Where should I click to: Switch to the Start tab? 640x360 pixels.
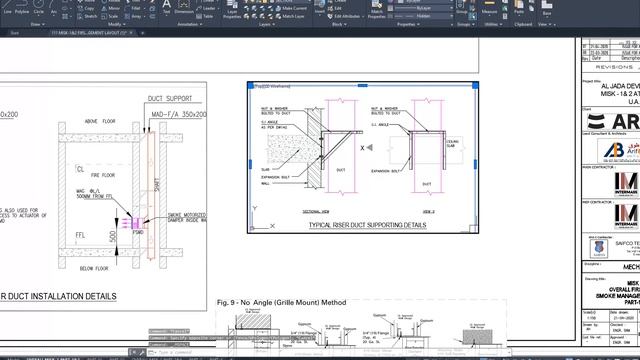pyautogui.click(x=15, y=33)
